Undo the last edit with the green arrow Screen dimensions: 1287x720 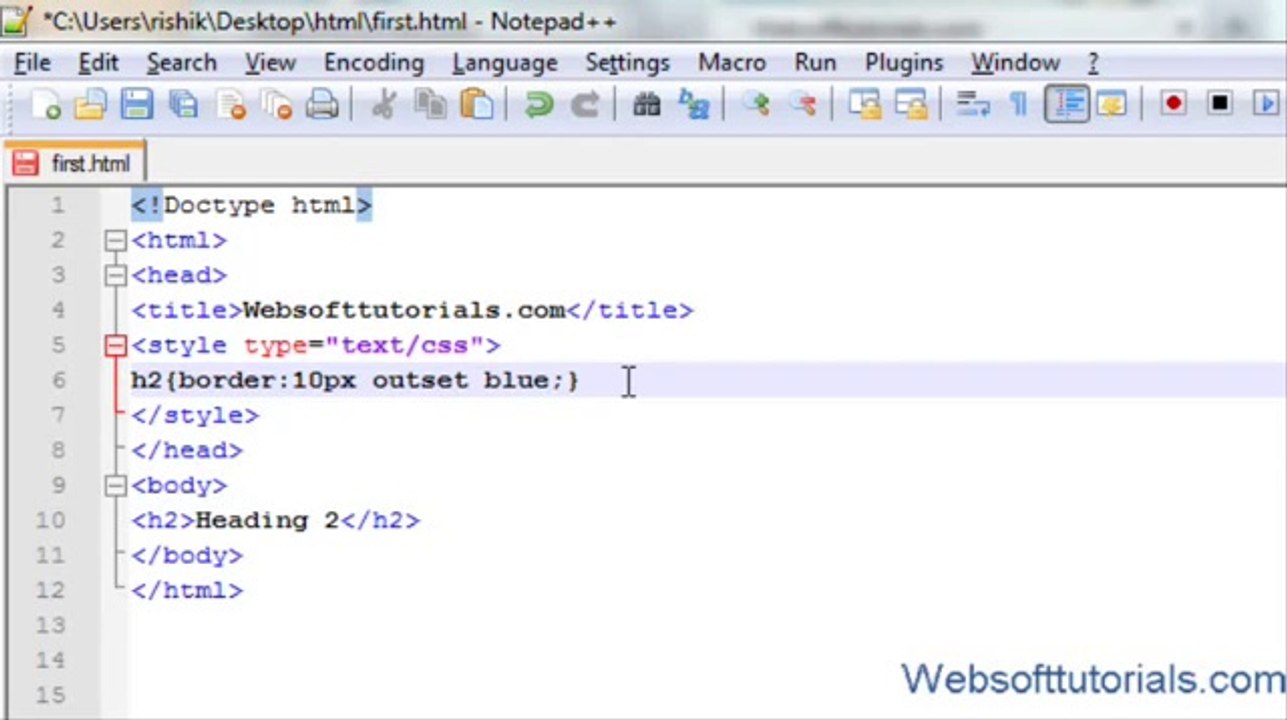coord(539,104)
